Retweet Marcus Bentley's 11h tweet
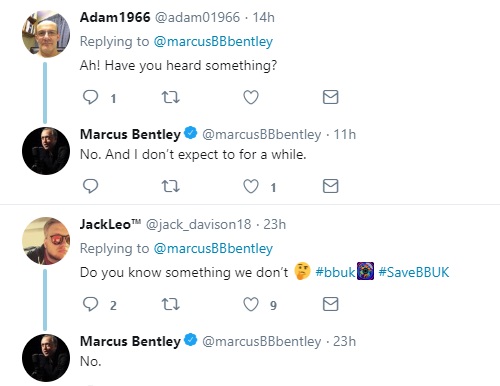The width and height of the screenshot is (500, 386). pyautogui.click(x=170, y=186)
